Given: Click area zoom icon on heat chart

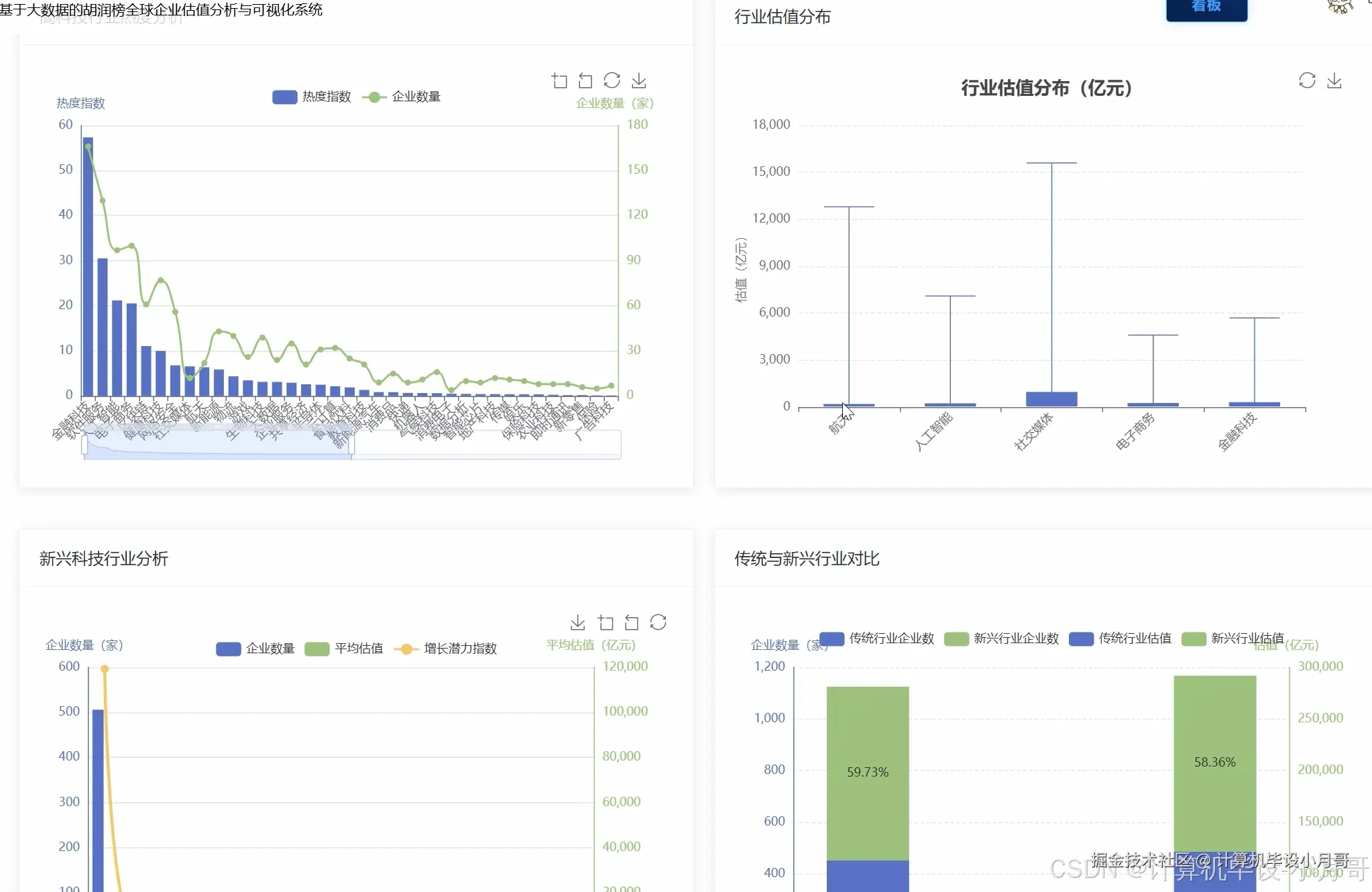Looking at the screenshot, I should click(x=559, y=81).
